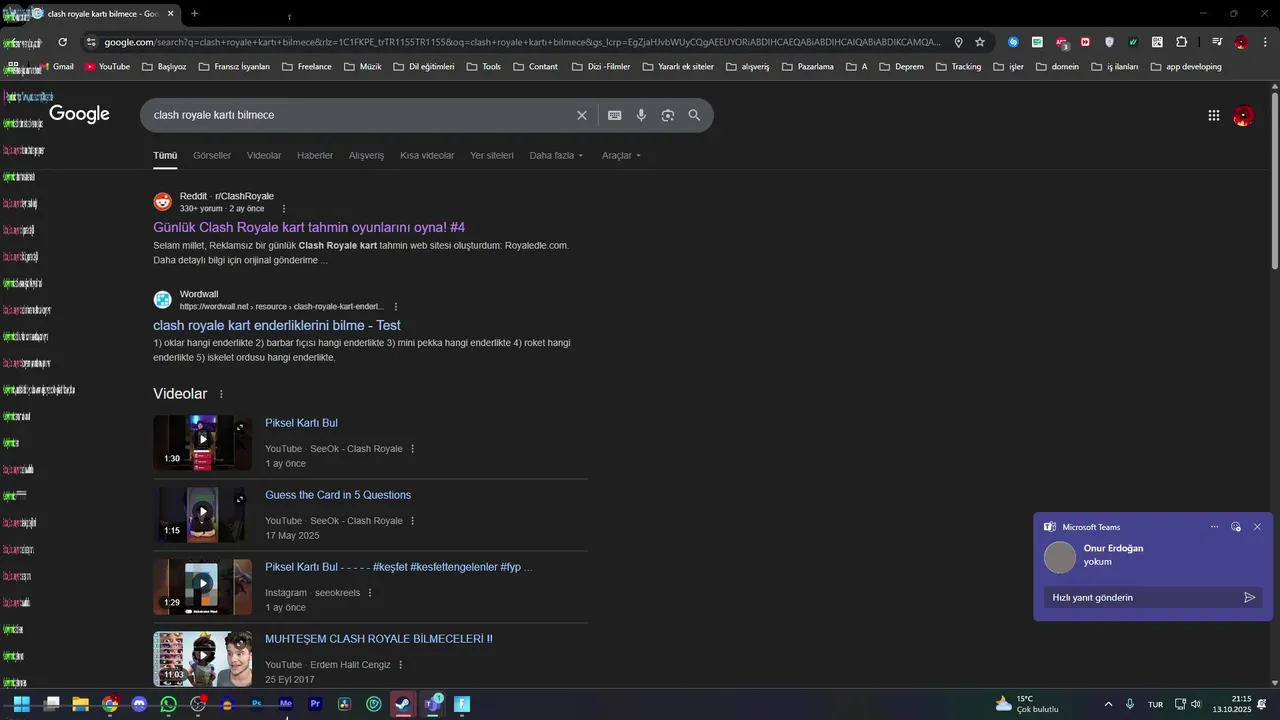Launch Photoshop from the taskbar
The width and height of the screenshot is (1280, 720).
click(x=256, y=704)
